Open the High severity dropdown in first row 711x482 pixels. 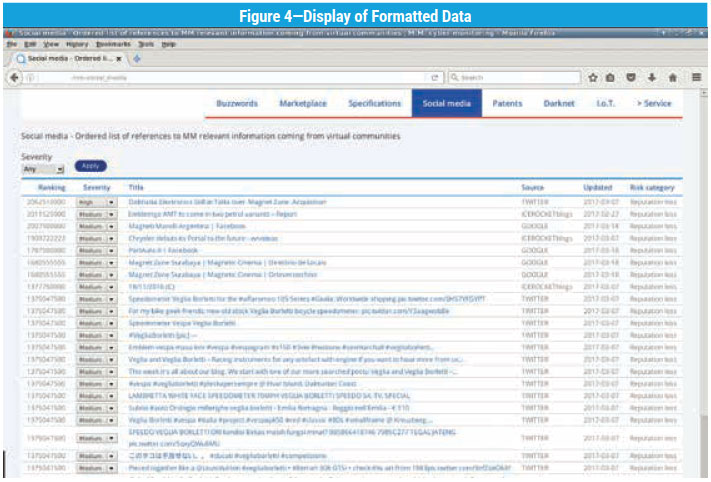[96, 202]
